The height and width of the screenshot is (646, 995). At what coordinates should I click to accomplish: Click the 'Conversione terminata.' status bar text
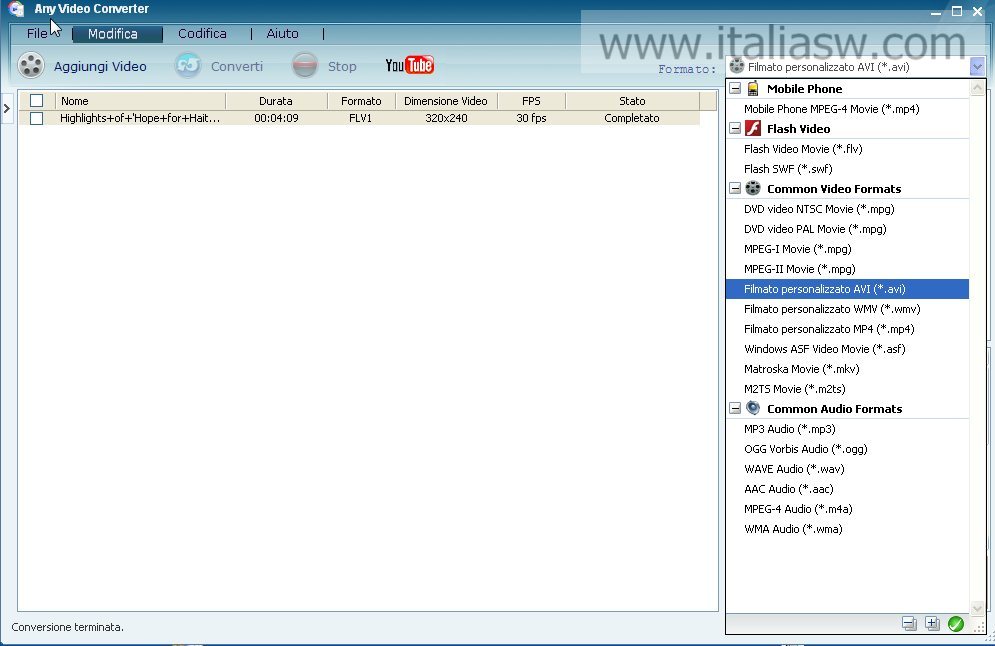tap(68, 627)
